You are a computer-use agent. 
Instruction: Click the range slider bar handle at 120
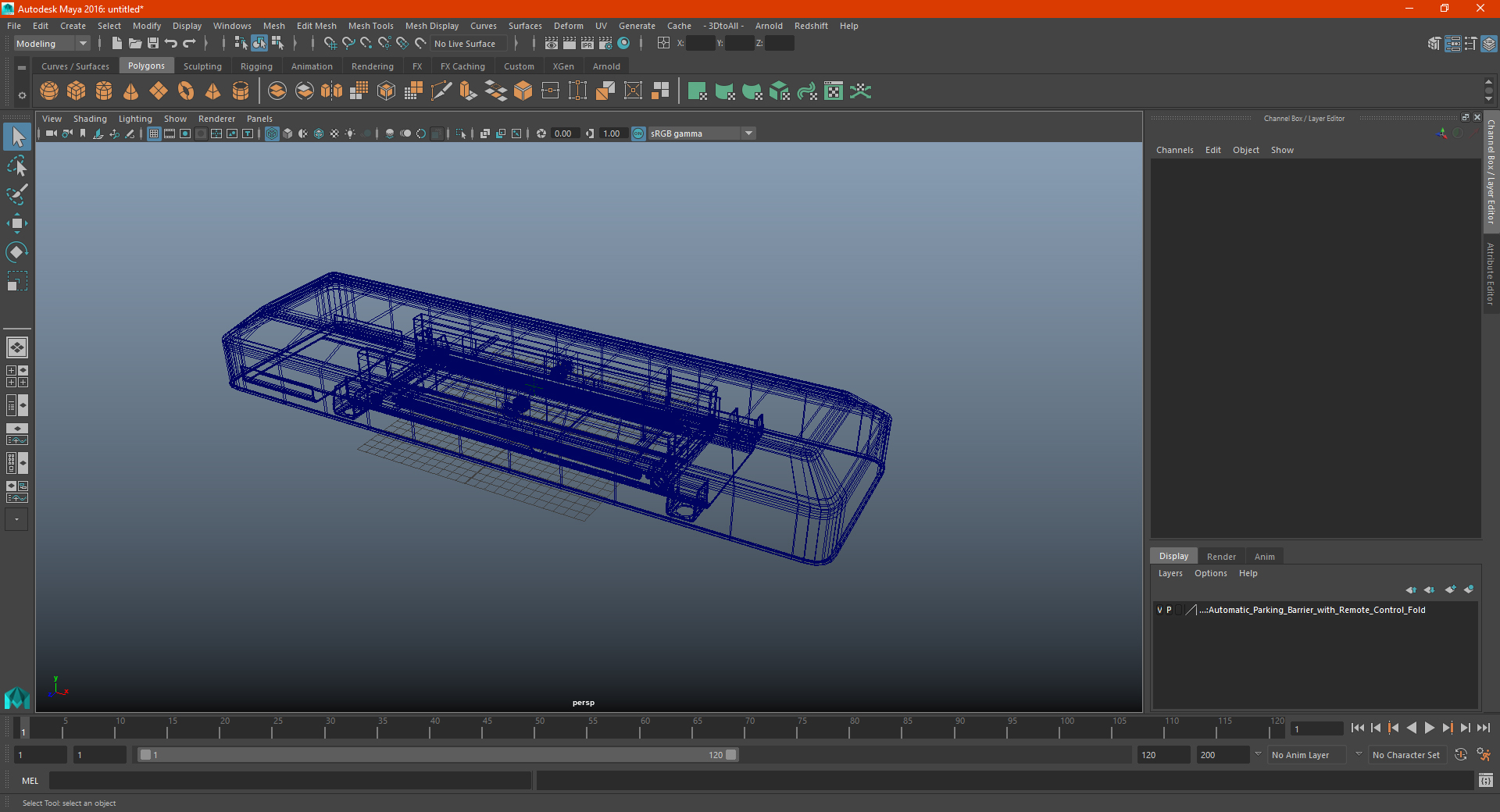(730, 755)
